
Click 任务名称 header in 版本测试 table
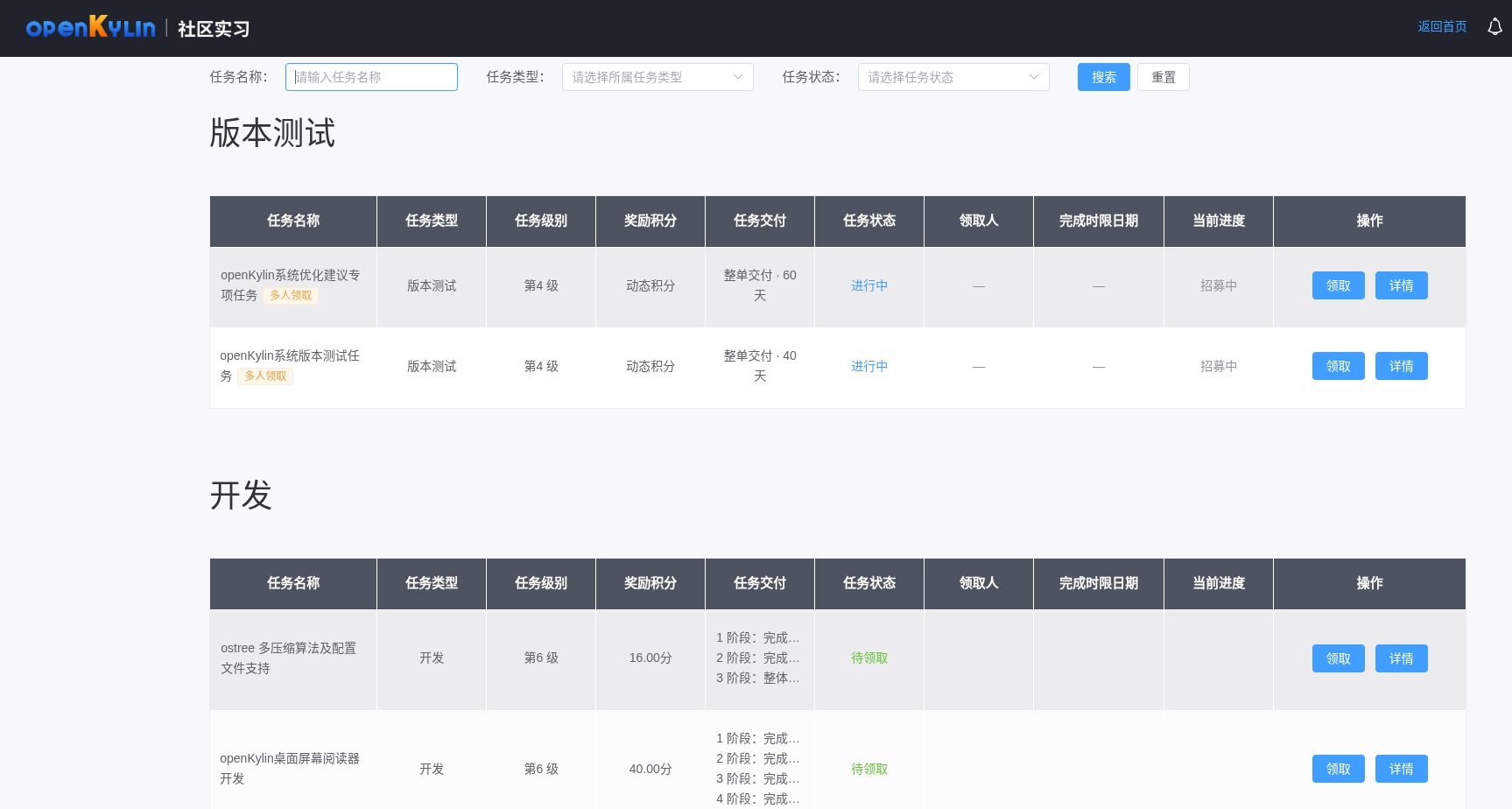click(293, 221)
